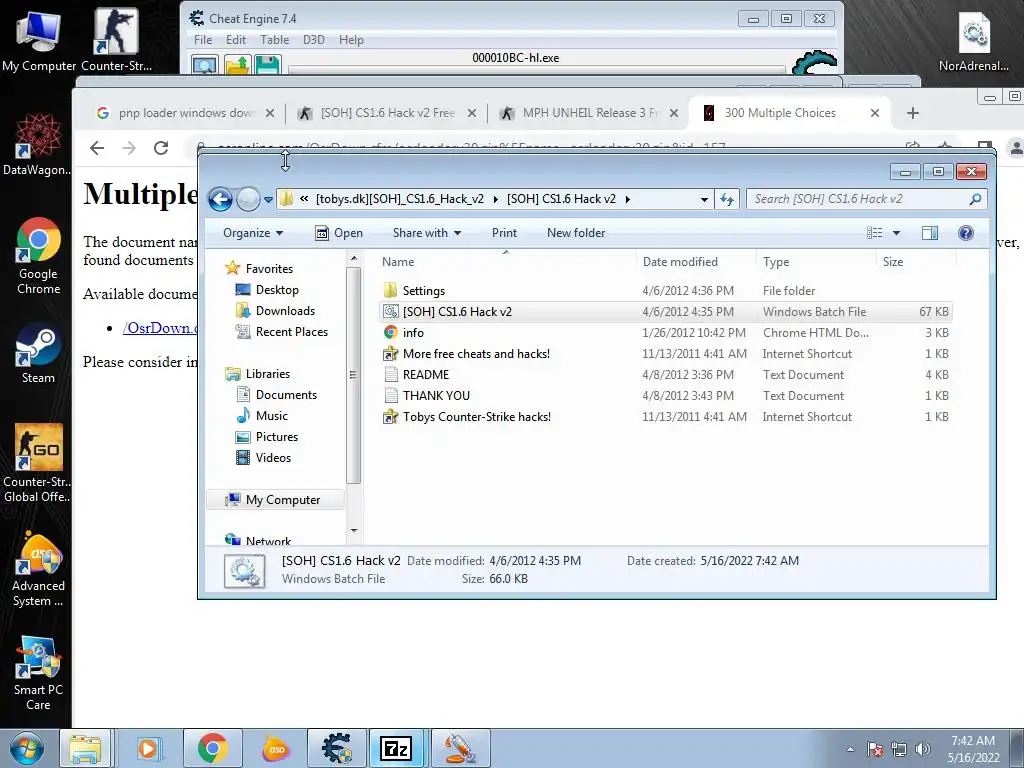Close the 300 Multiple Choices tab
Image resolution: width=1024 pixels, height=768 pixels.
[x=875, y=113]
